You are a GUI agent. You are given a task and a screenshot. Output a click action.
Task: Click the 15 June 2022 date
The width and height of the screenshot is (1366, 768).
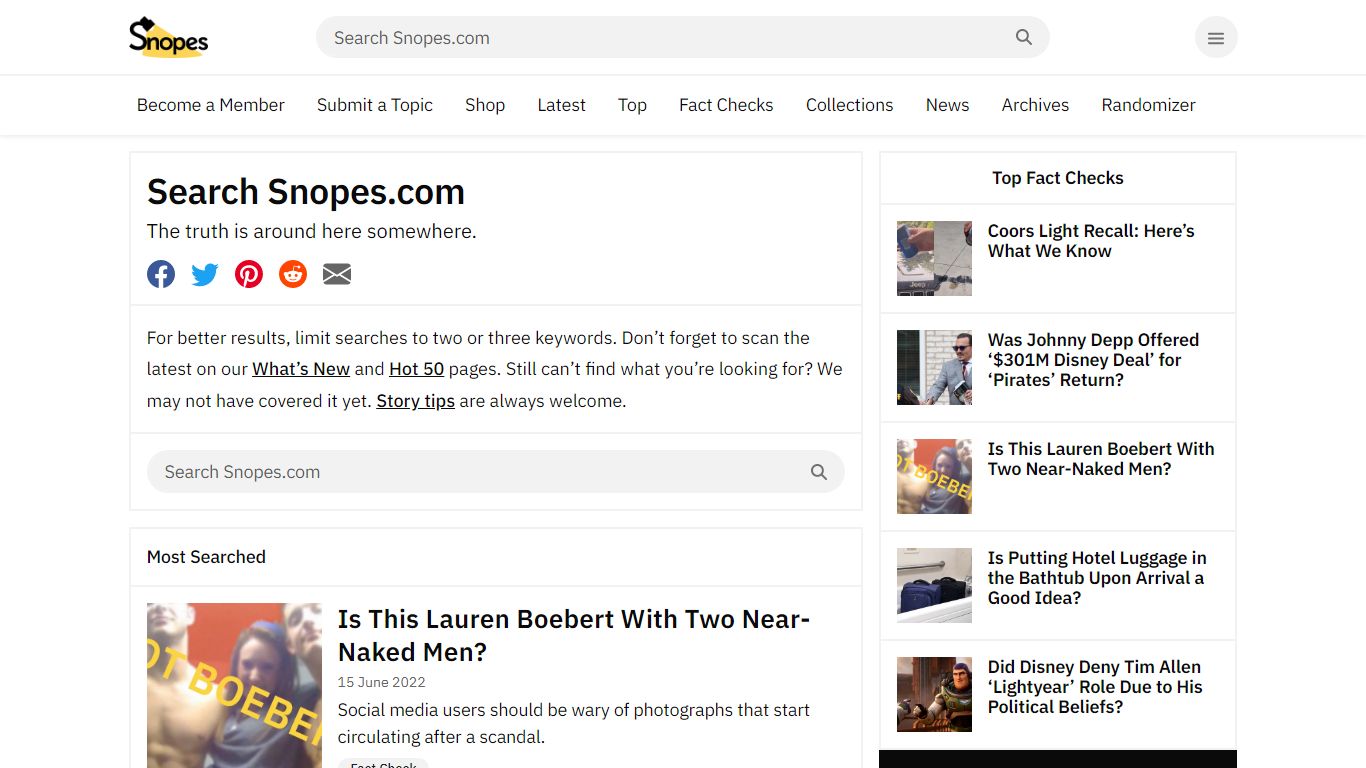[x=381, y=682]
